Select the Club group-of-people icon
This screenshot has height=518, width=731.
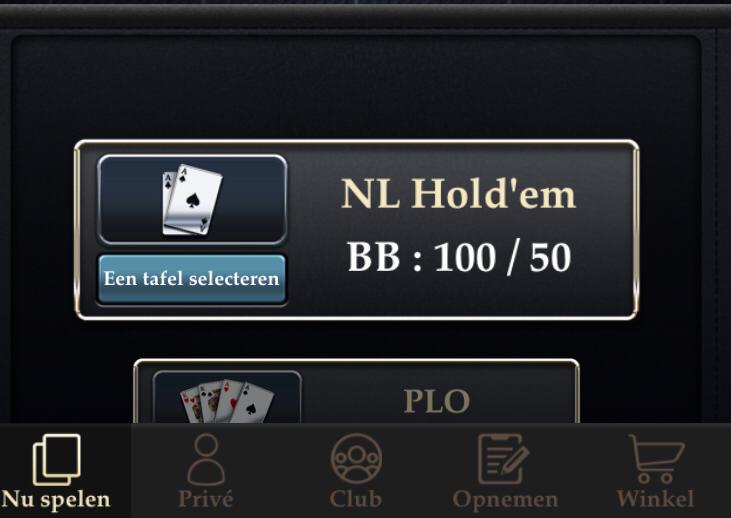(x=356, y=458)
